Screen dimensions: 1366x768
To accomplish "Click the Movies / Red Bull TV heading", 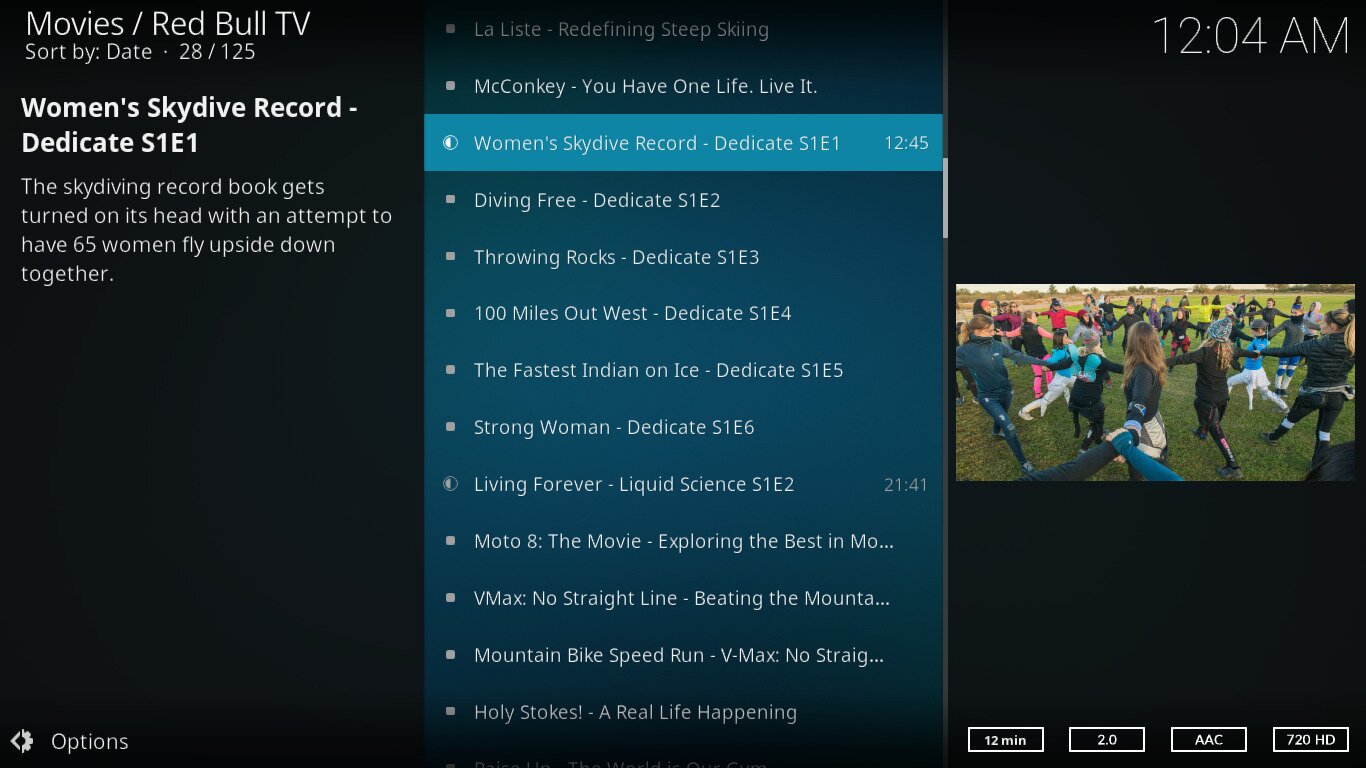I will click(168, 23).
